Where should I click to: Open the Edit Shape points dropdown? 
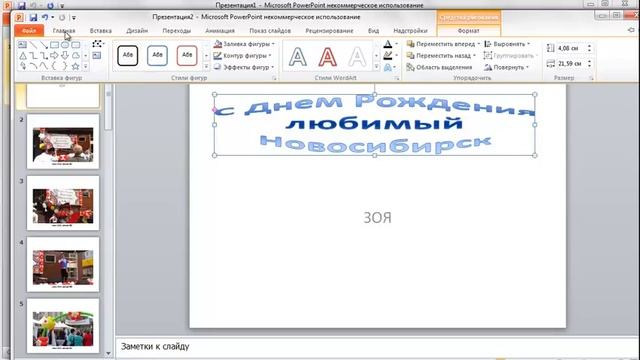(x=98, y=44)
